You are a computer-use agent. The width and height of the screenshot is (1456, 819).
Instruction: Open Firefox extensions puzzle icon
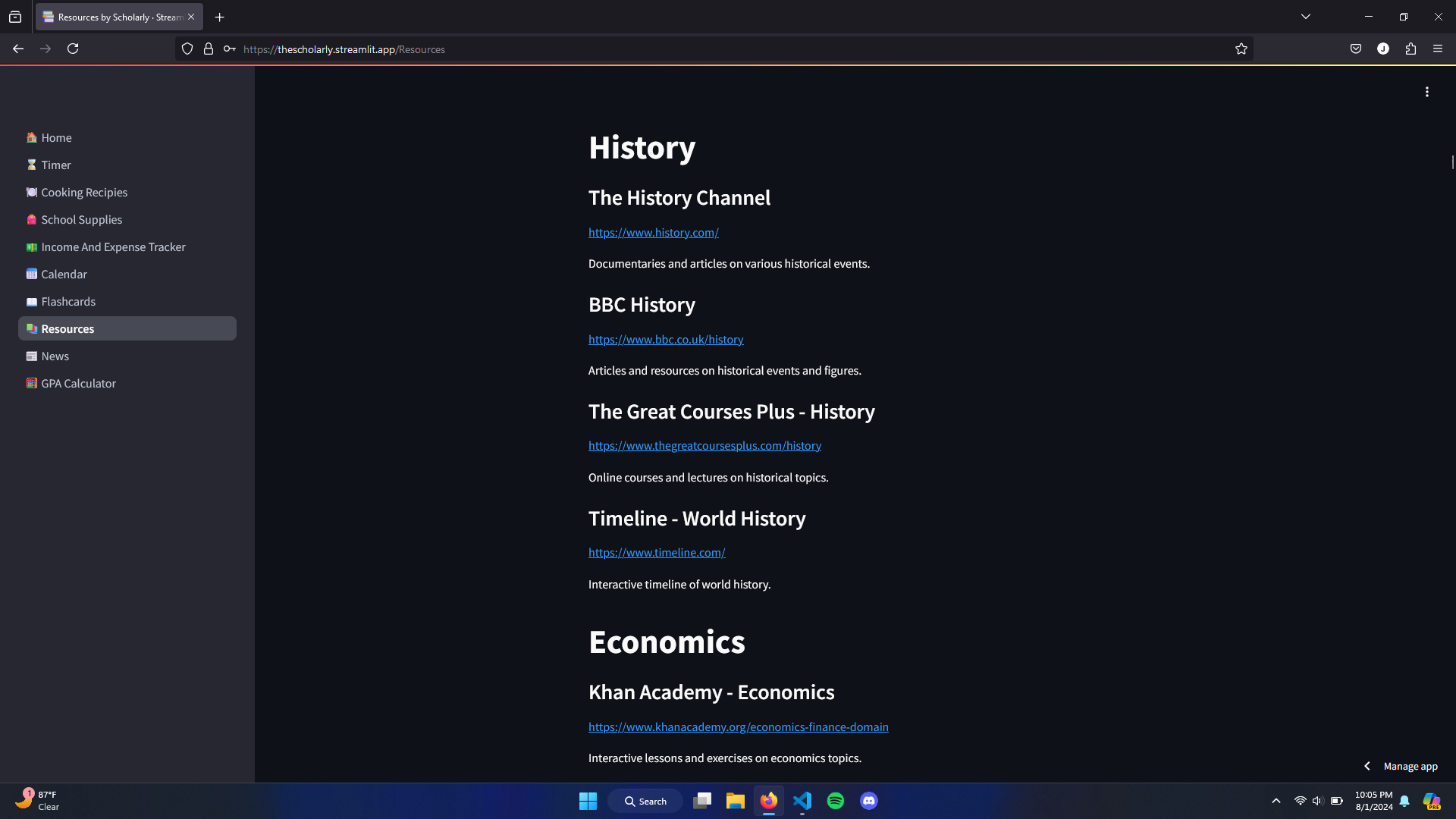coord(1410,49)
